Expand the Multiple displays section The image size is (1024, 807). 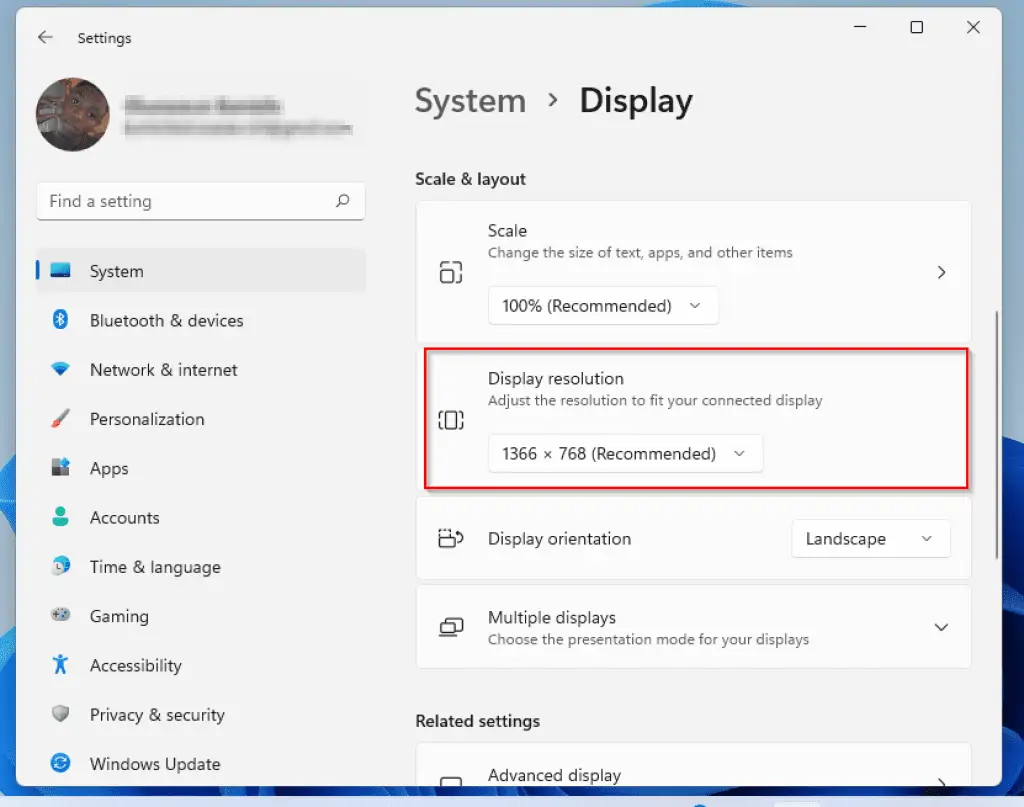[941, 627]
